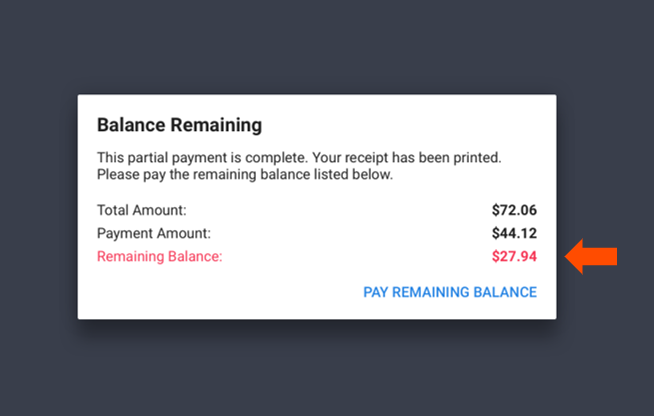
Task: Click the $72.06 total amount value
Action: coord(514,210)
